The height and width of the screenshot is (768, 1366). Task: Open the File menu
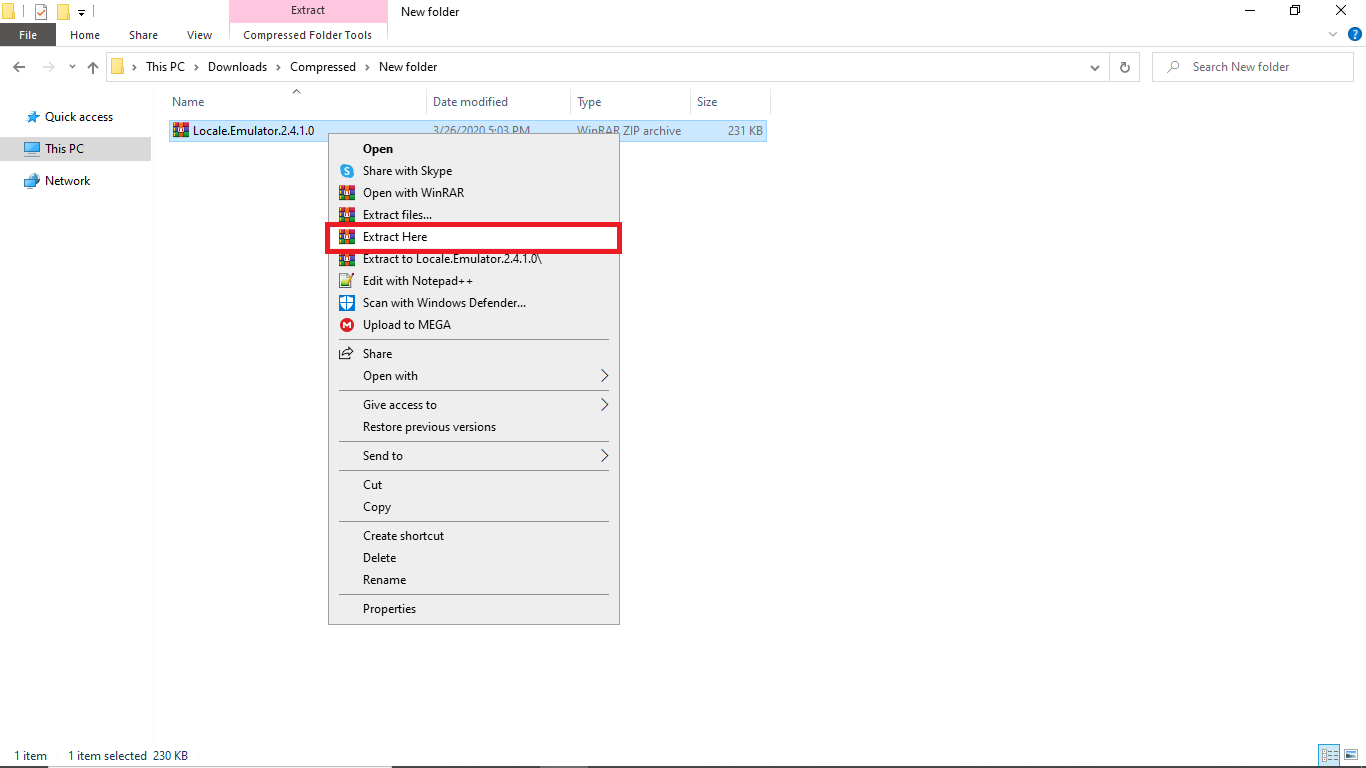tap(28, 35)
